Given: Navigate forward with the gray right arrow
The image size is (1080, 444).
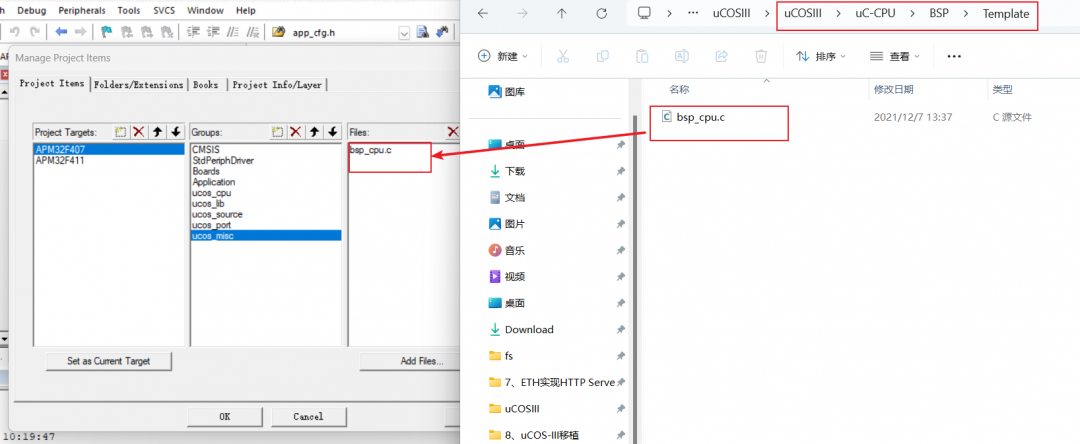Looking at the screenshot, I should (x=81, y=32).
